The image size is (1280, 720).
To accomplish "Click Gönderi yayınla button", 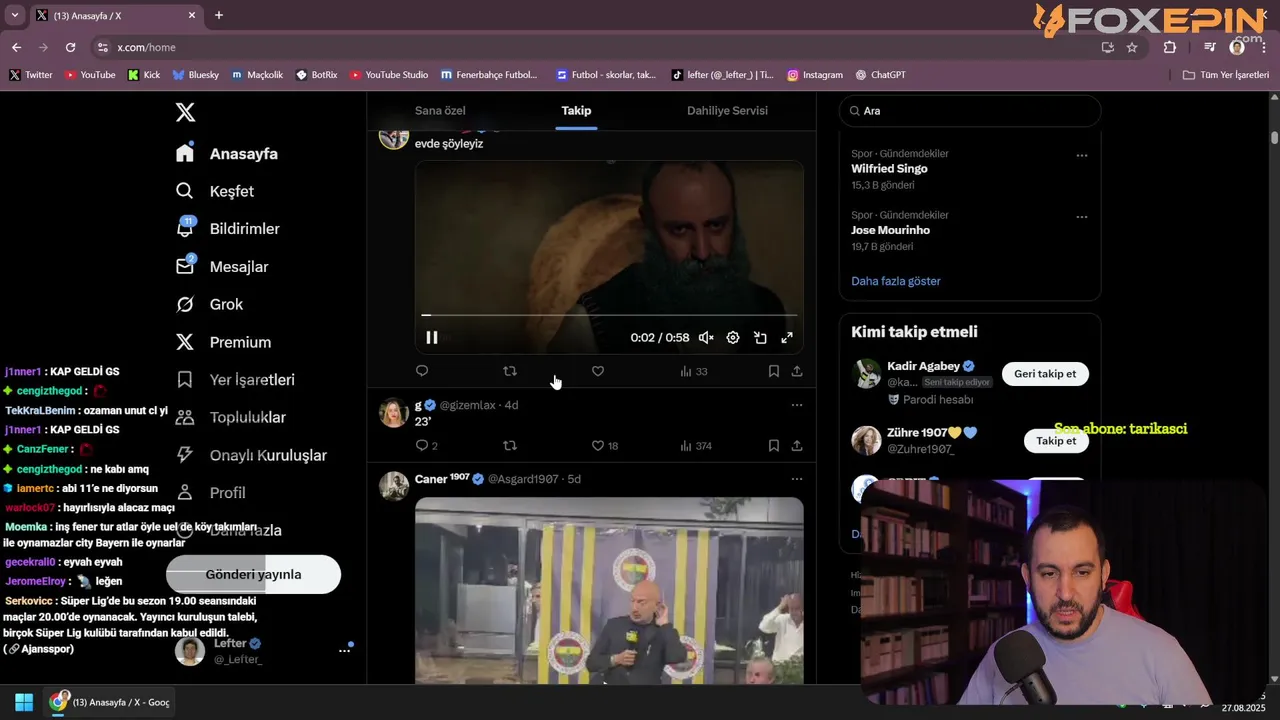I will [253, 575].
